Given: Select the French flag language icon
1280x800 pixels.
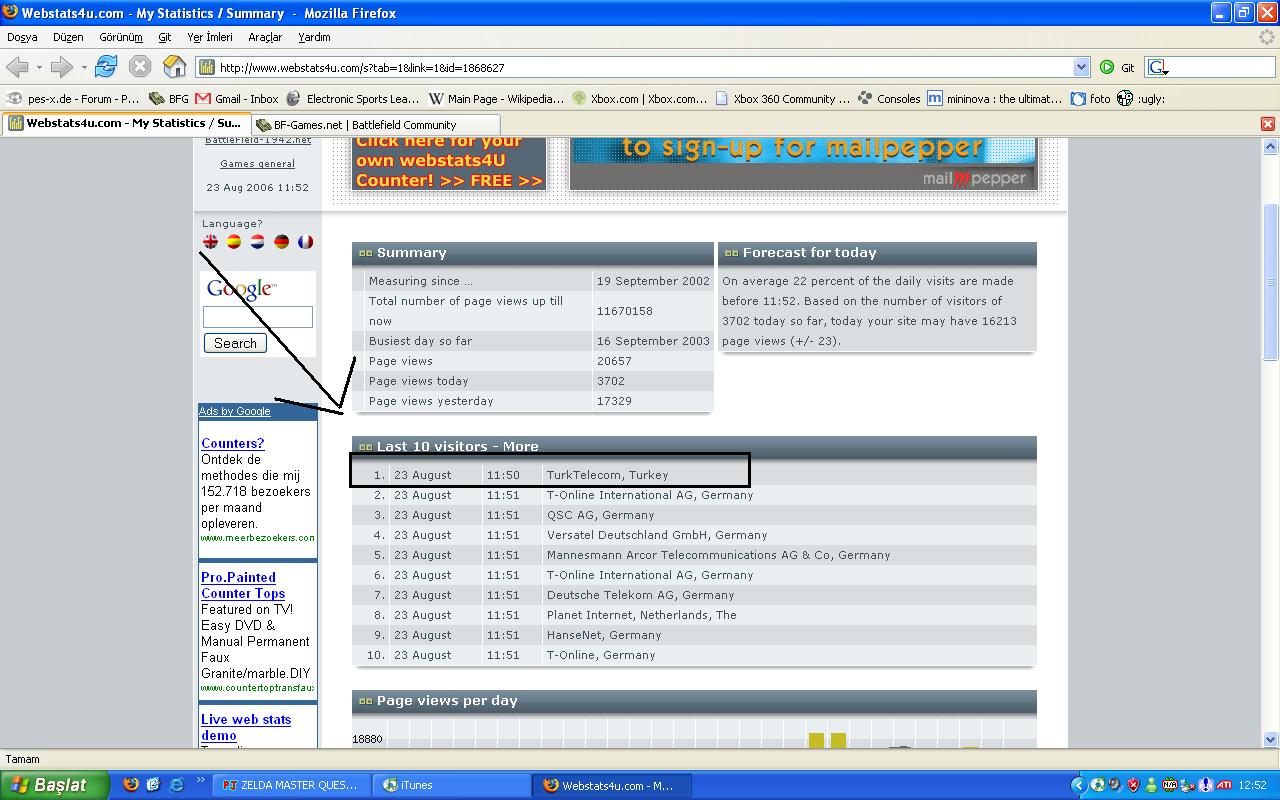Looking at the screenshot, I should (x=305, y=241).
